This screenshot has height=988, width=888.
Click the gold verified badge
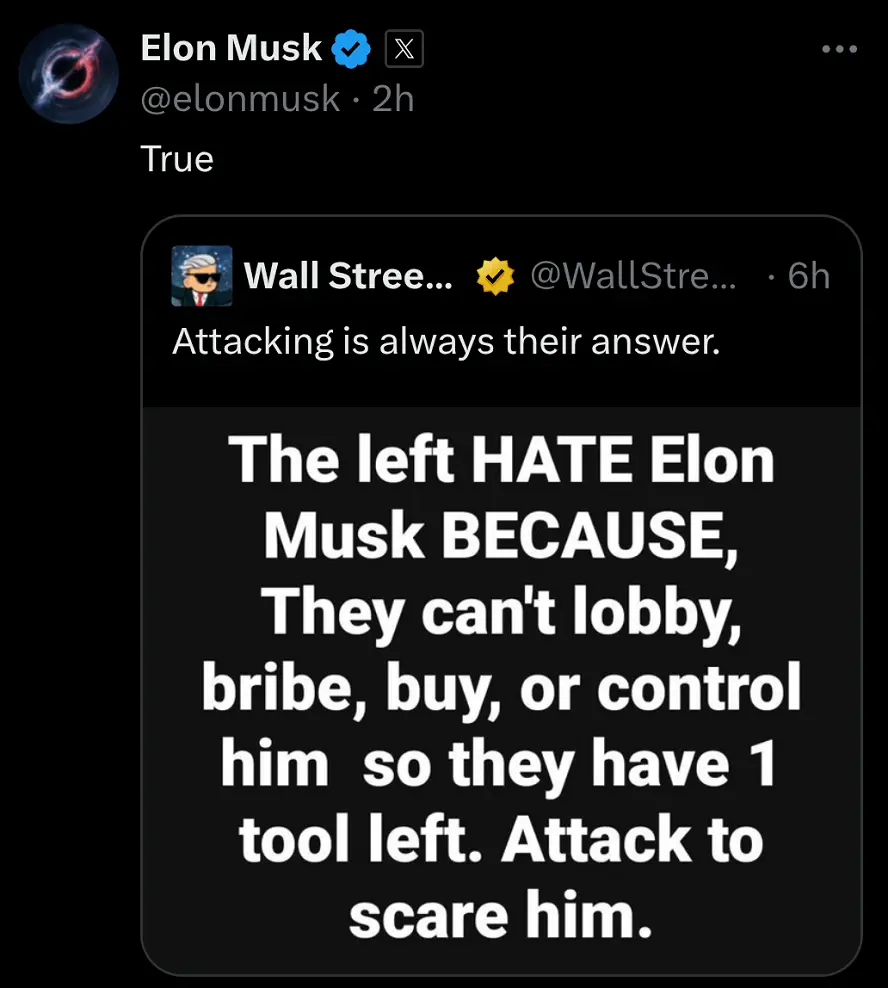pyautogui.click(x=492, y=276)
